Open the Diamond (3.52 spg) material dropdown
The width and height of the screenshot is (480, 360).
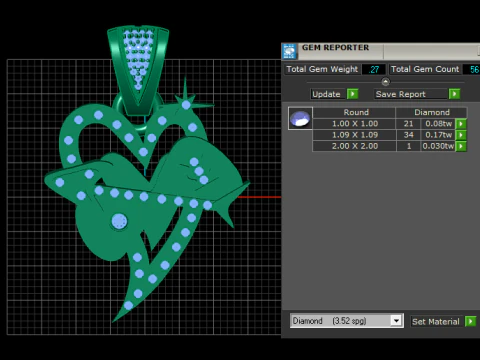pos(396,321)
